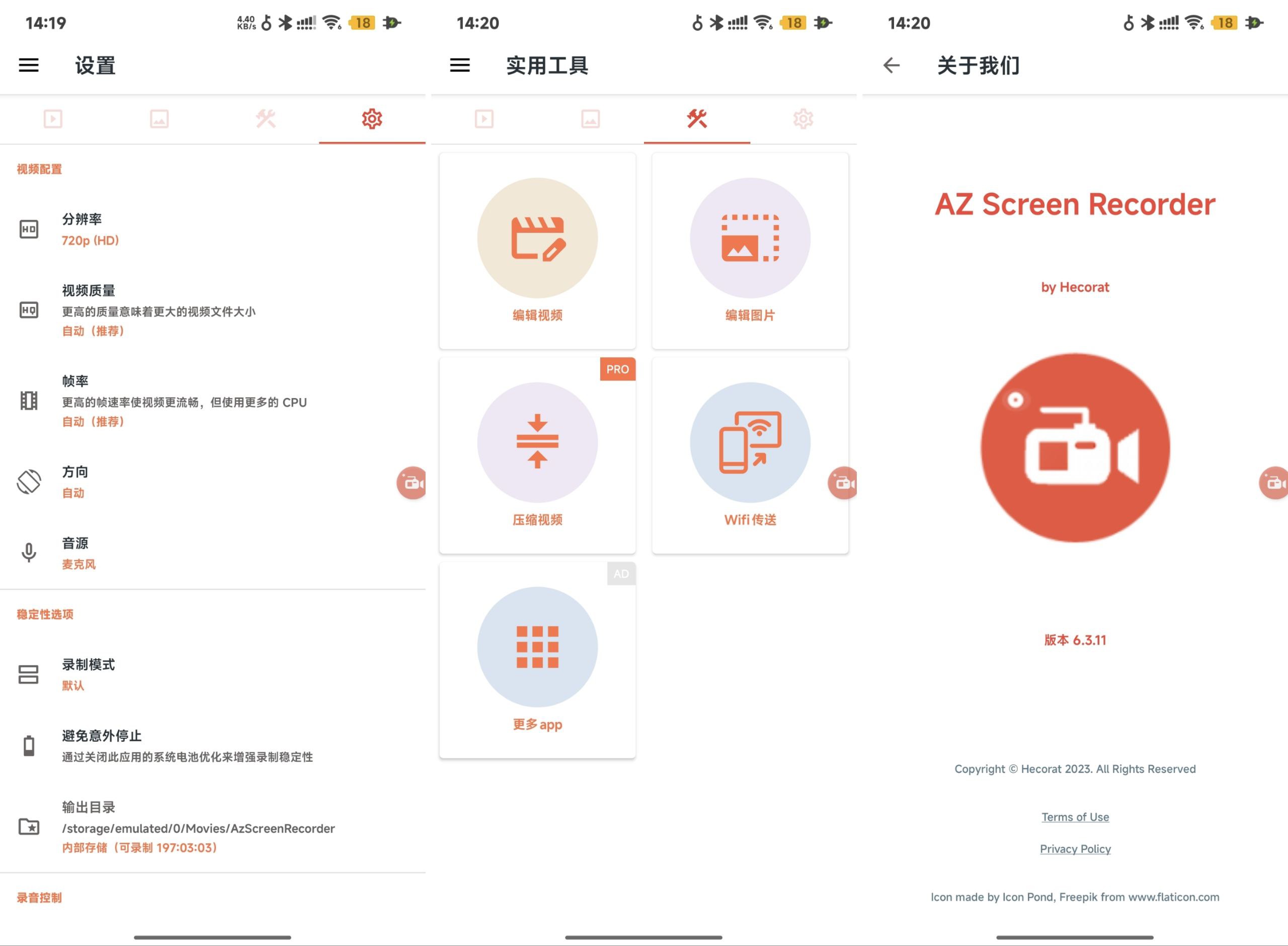Switch to video playback tab in 设置
1288x946 pixels.
point(52,119)
